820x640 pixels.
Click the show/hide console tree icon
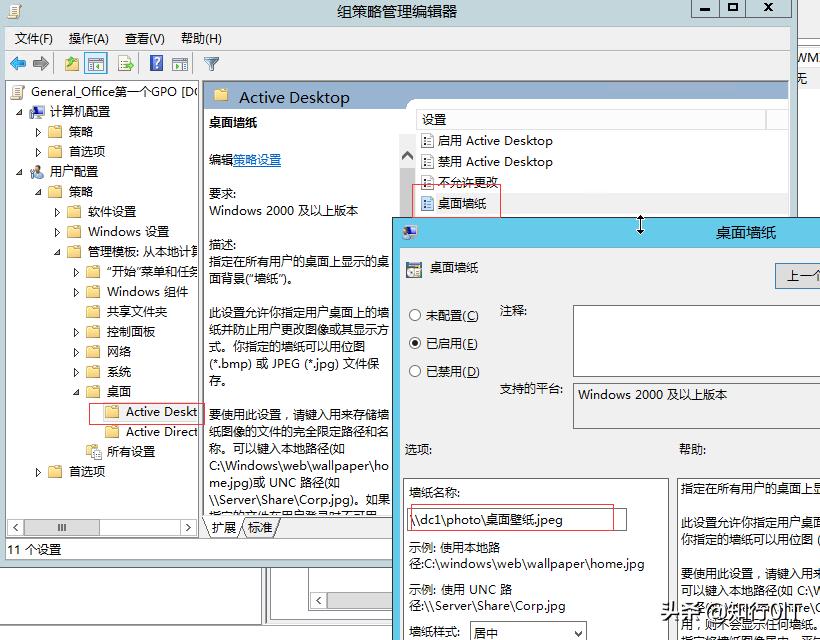(96, 62)
